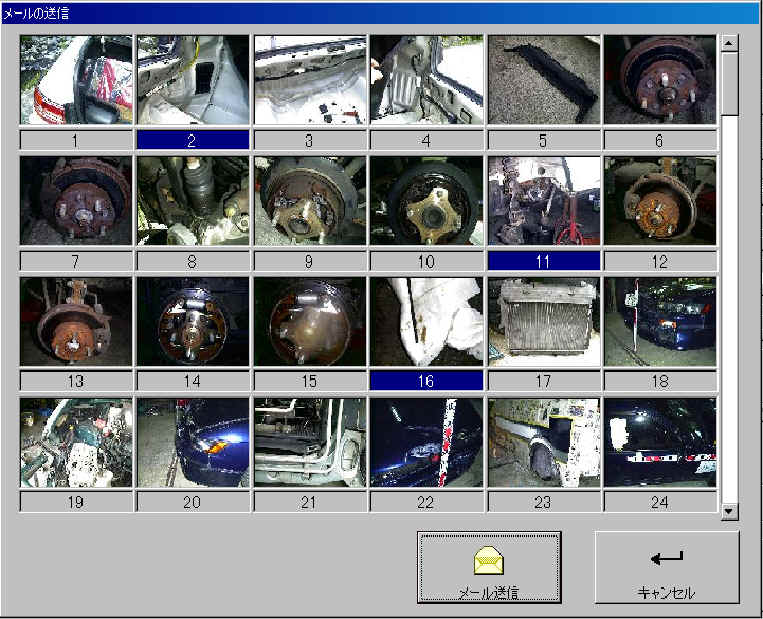Toggle the number 1 label button

(x=76, y=140)
